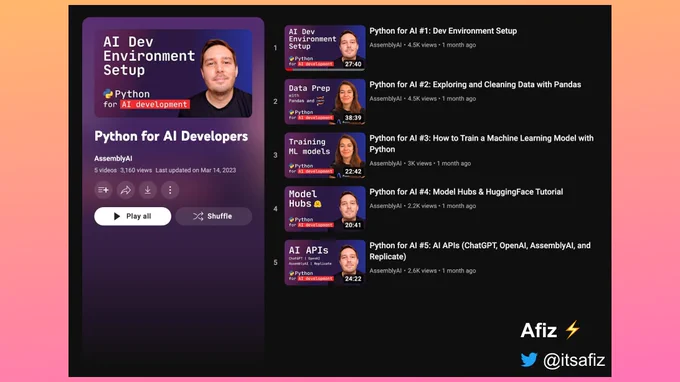Click title 'Python for AI #5: AI APIs'
Image resolution: width=680 pixels, height=382 pixels.
click(x=480, y=251)
